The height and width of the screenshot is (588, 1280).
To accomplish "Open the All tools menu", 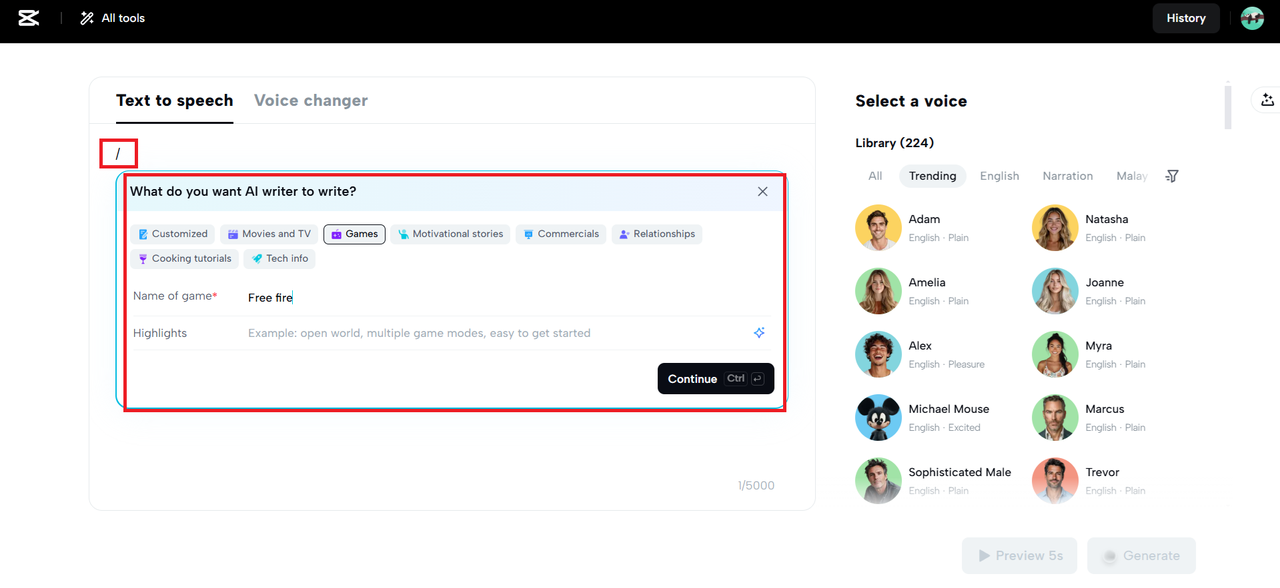I will [x=113, y=18].
